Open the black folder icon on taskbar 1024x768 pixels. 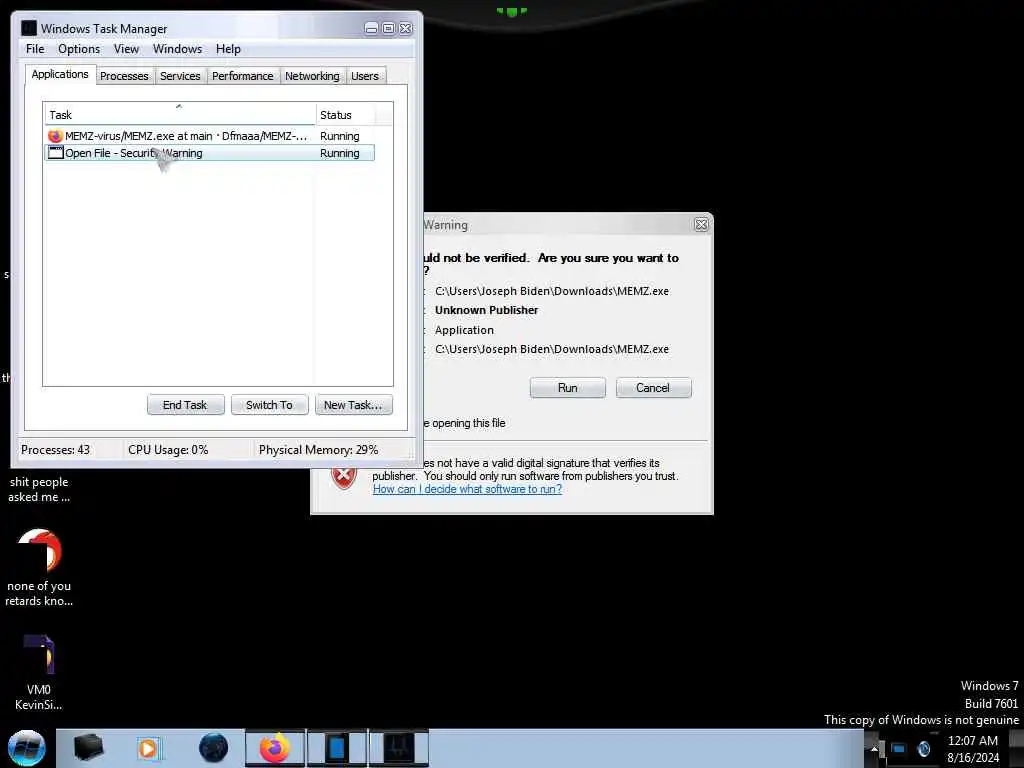click(89, 748)
